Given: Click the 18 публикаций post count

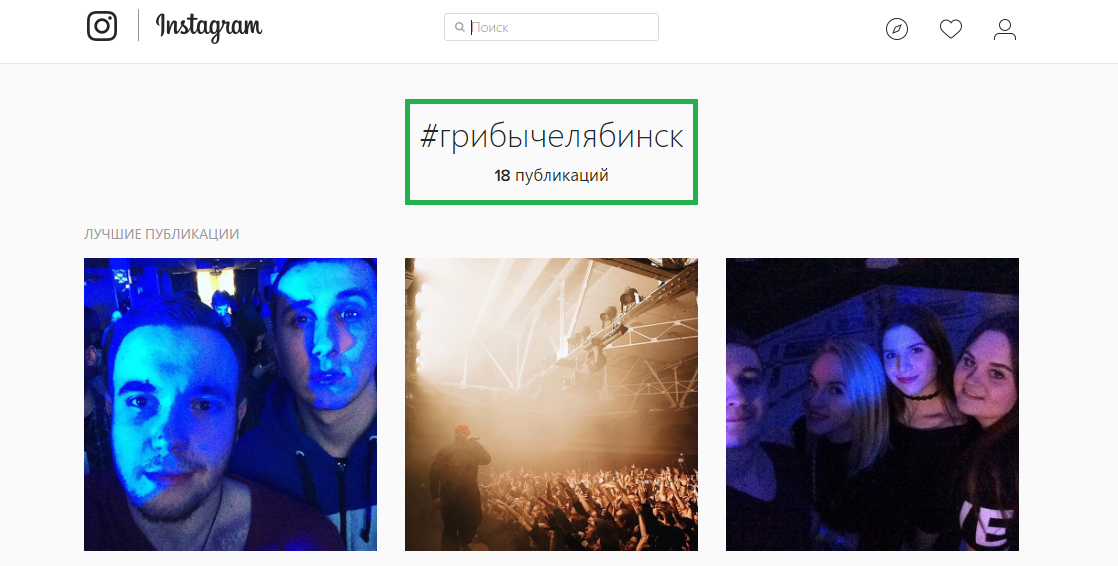Looking at the screenshot, I should tap(551, 175).
